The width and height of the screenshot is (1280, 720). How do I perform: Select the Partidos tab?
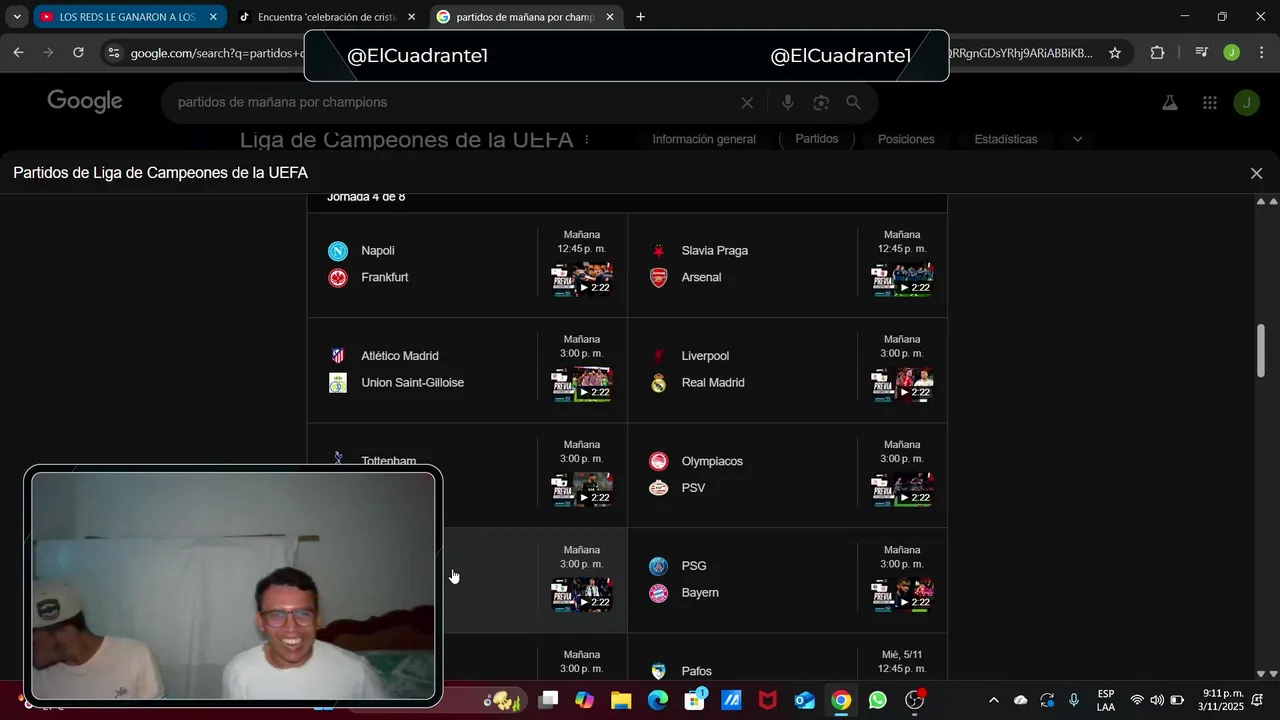(x=817, y=139)
